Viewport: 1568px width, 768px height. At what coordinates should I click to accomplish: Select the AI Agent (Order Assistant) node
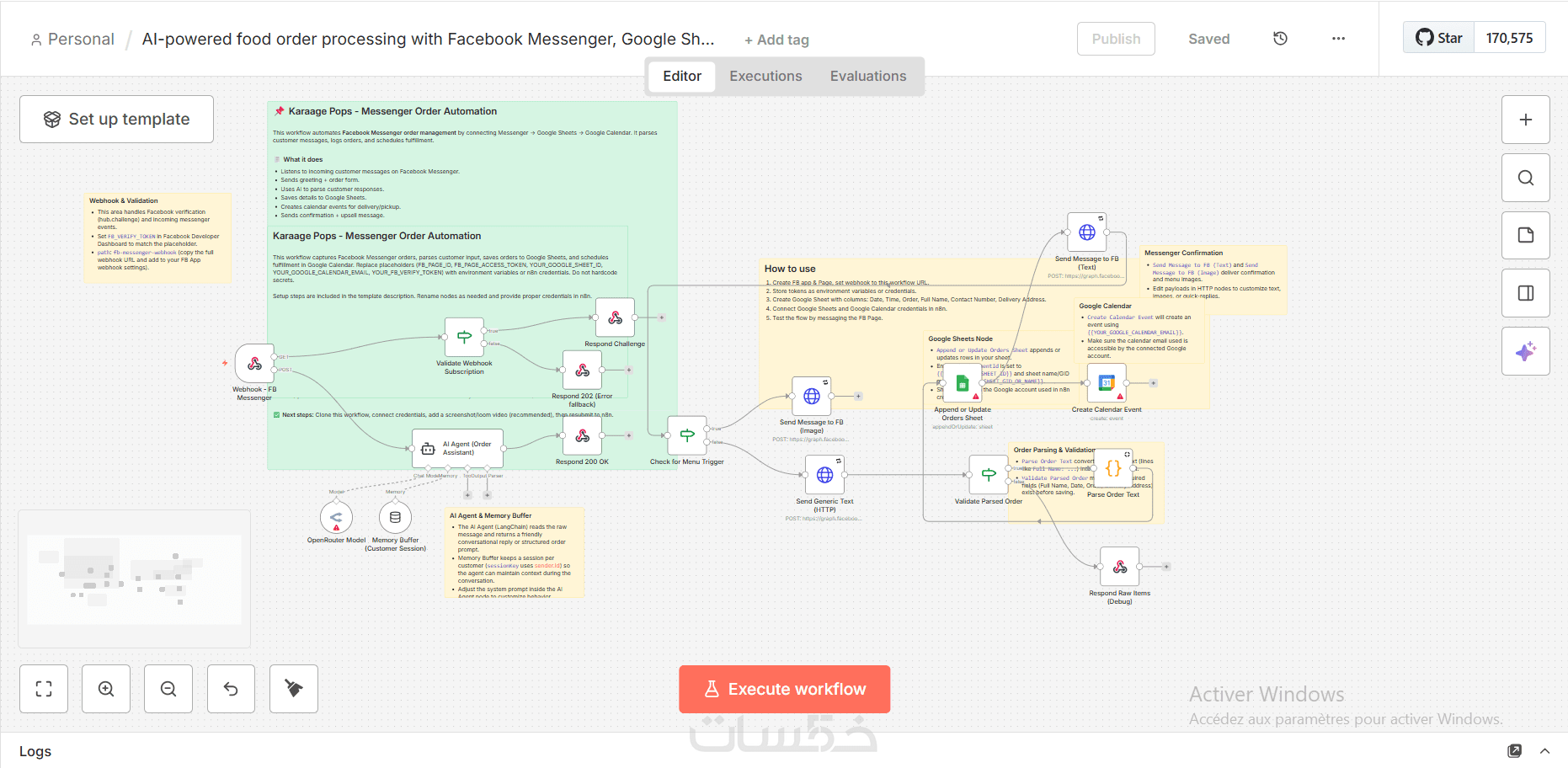(457, 449)
